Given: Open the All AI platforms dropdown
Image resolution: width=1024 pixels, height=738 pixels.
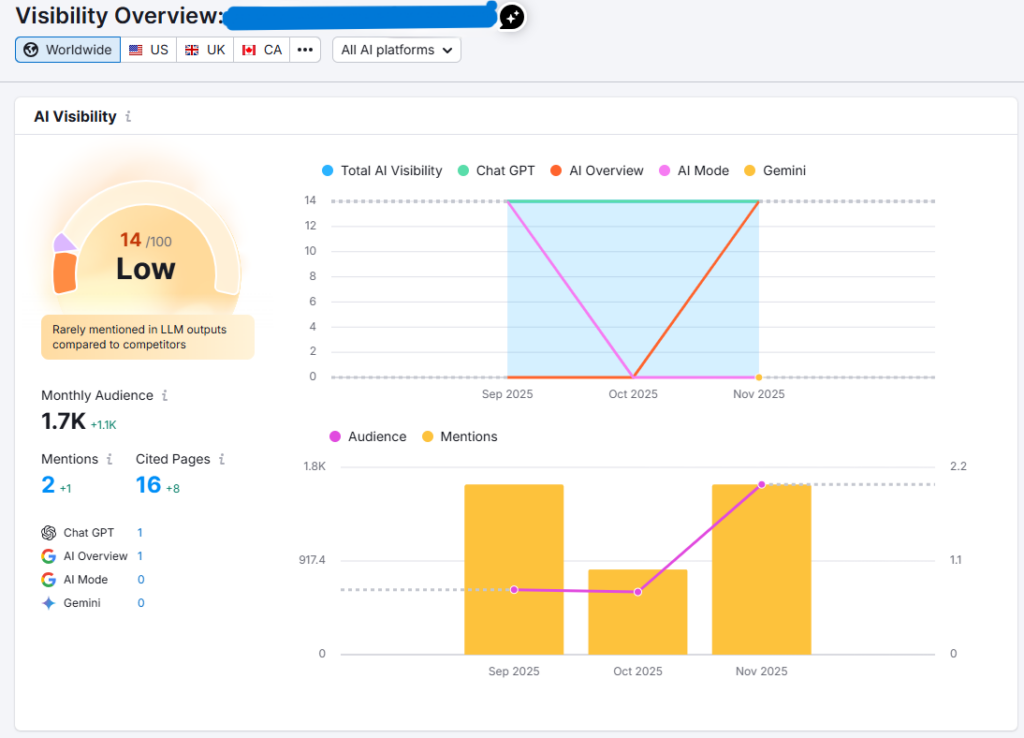Looking at the screenshot, I should pos(396,50).
